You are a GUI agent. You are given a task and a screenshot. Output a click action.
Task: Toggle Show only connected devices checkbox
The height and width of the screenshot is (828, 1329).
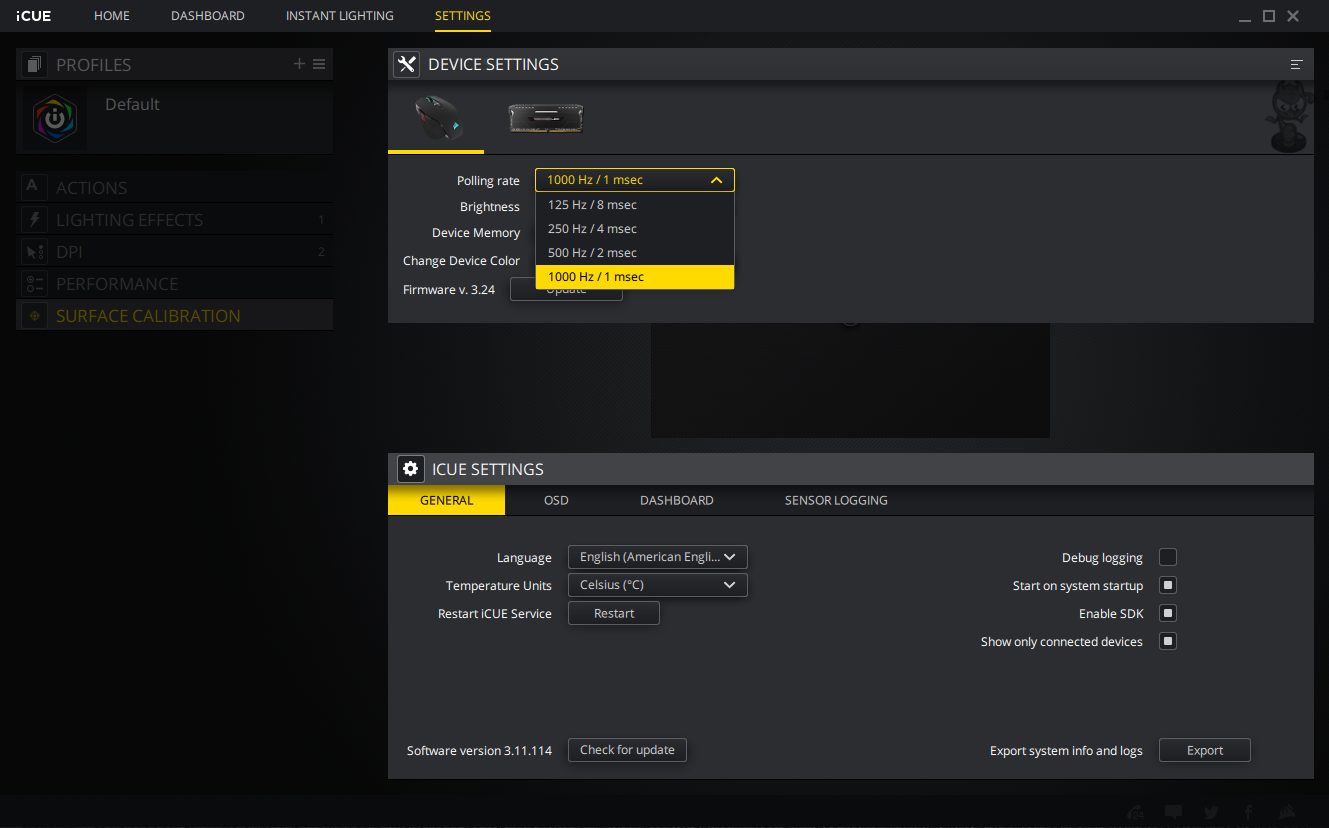pos(1168,641)
